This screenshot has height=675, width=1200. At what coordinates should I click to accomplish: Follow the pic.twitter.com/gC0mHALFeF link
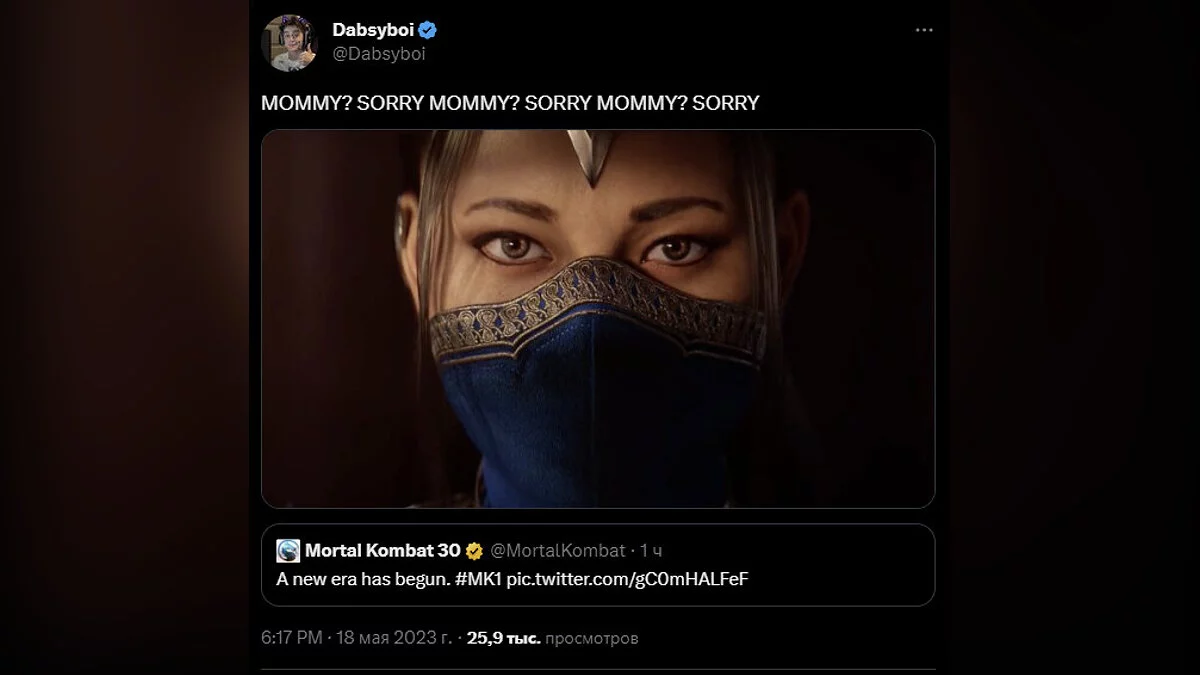628,580
